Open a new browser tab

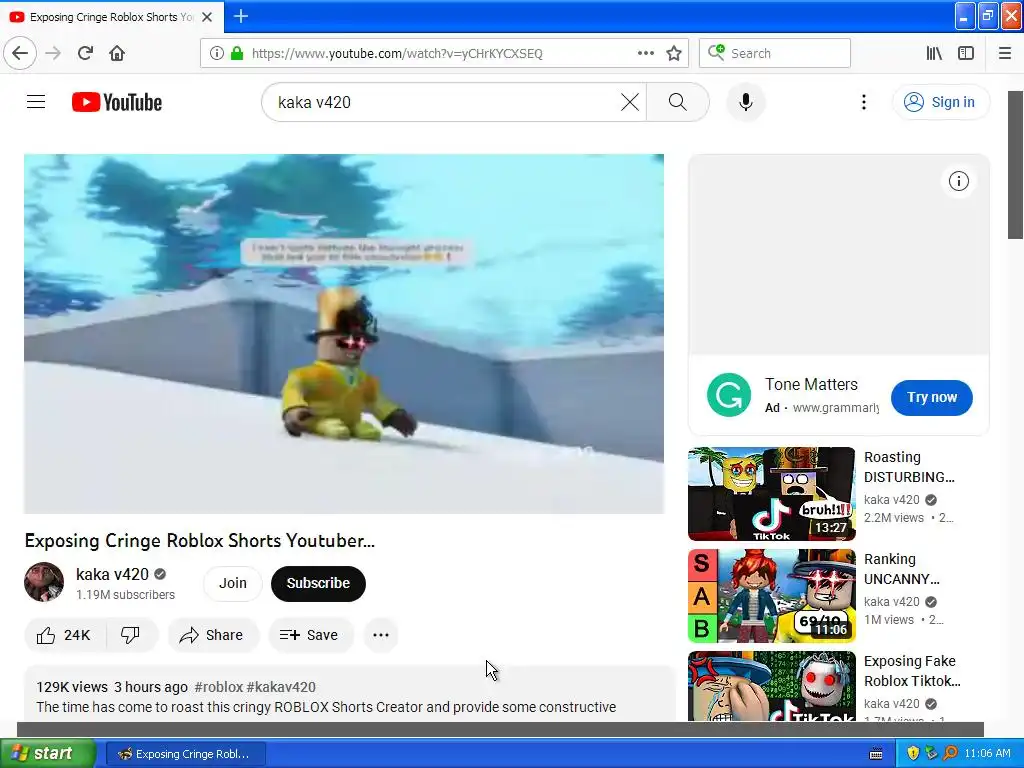[240, 16]
